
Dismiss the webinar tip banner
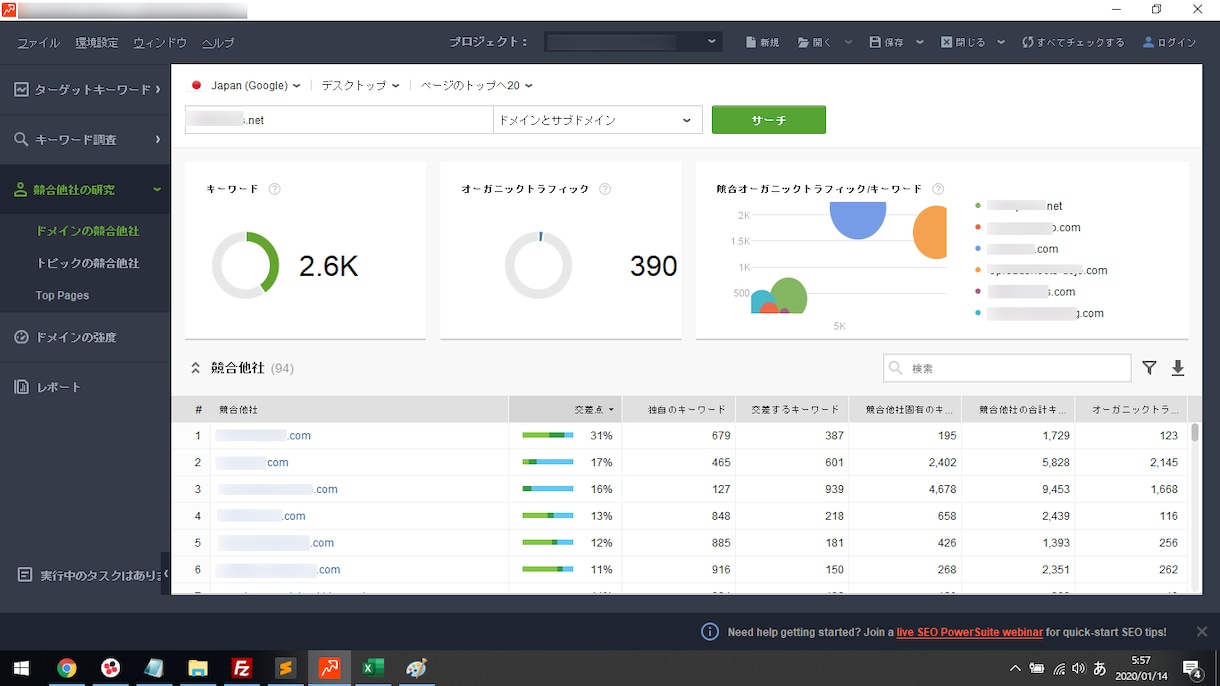pos(1202,632)
